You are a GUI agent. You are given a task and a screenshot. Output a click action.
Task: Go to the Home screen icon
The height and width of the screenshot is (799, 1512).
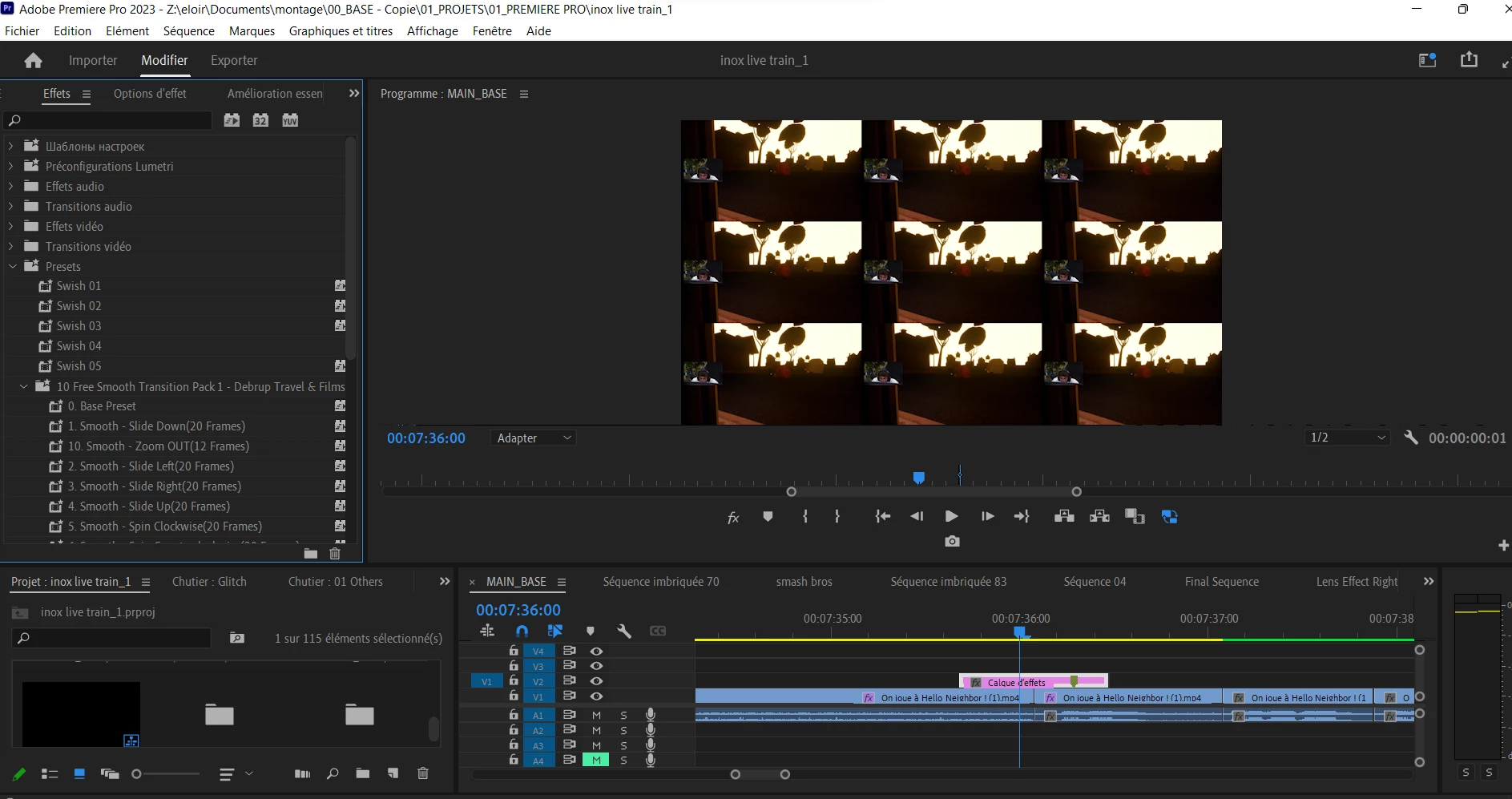point(33,61)
